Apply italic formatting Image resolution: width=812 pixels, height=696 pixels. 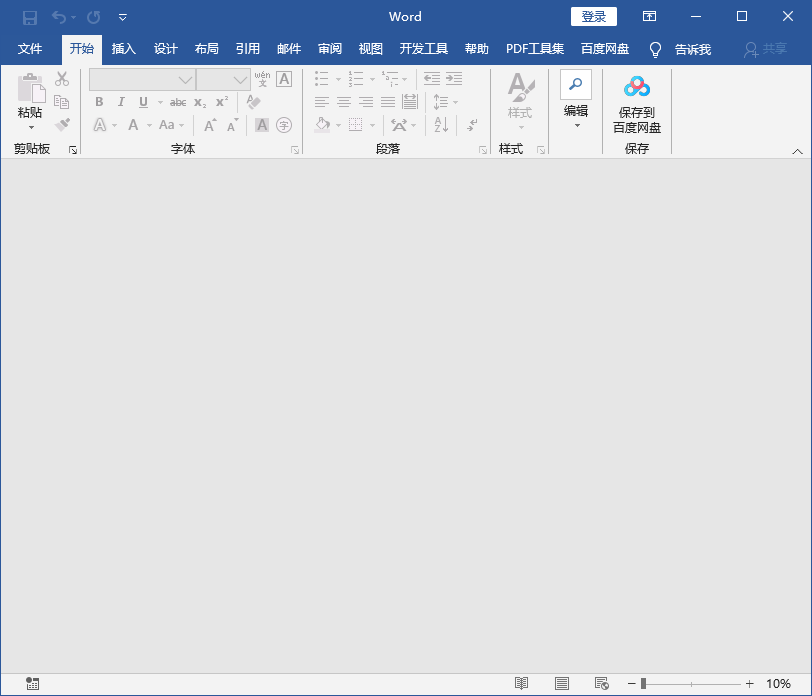(x=120, y=102)
